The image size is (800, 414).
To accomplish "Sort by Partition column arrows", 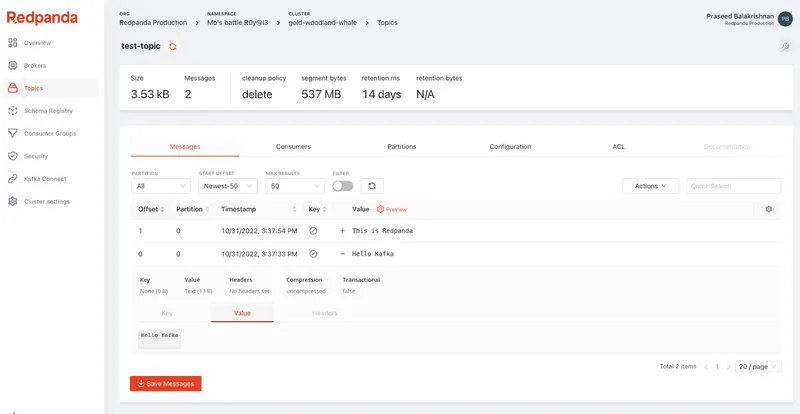I will click(207, 209).
